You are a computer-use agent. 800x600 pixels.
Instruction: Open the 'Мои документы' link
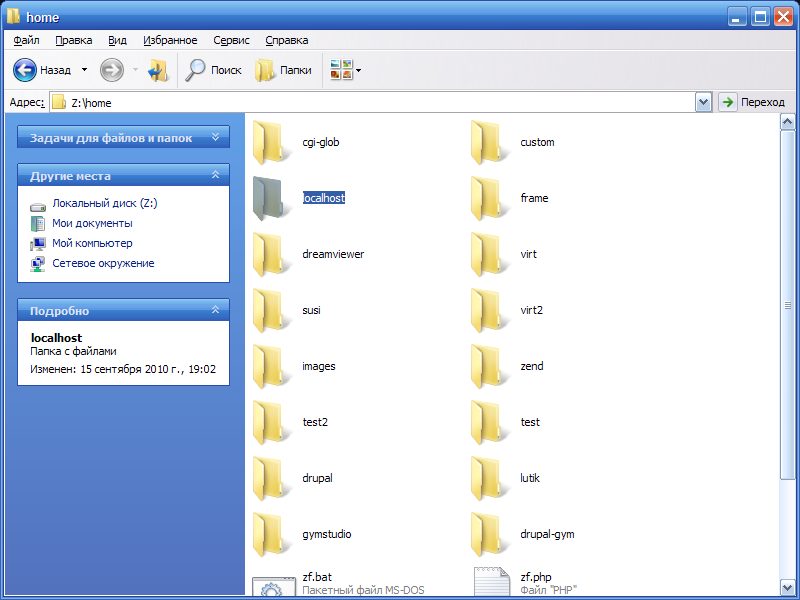tap(92, 223)
